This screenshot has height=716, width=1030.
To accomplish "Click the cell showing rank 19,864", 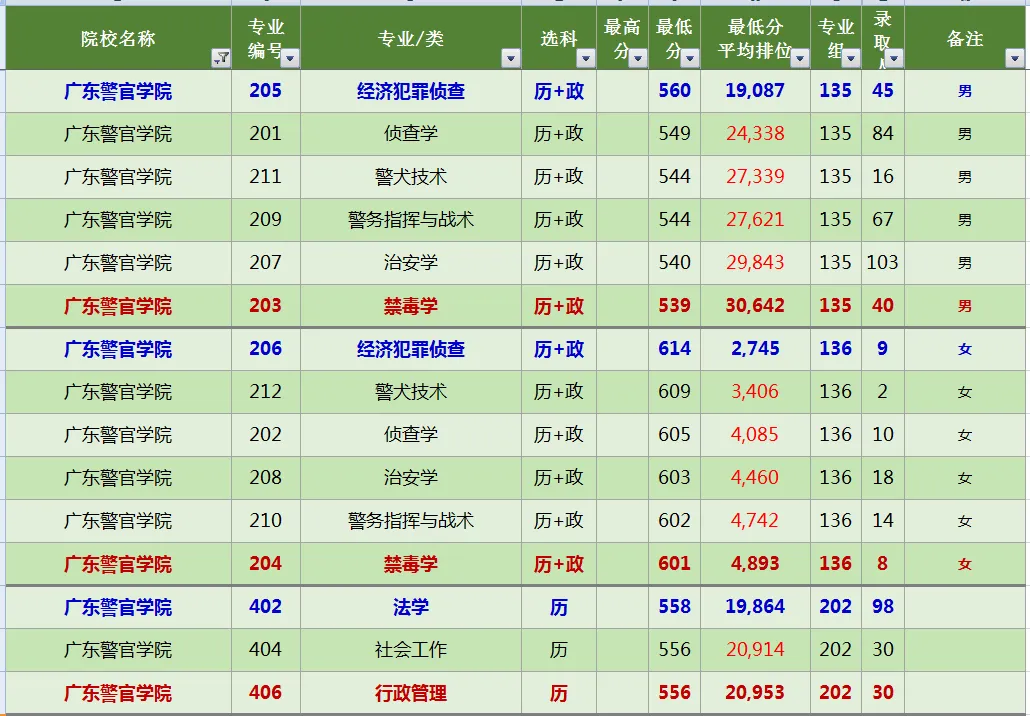I will click(755, 607).
